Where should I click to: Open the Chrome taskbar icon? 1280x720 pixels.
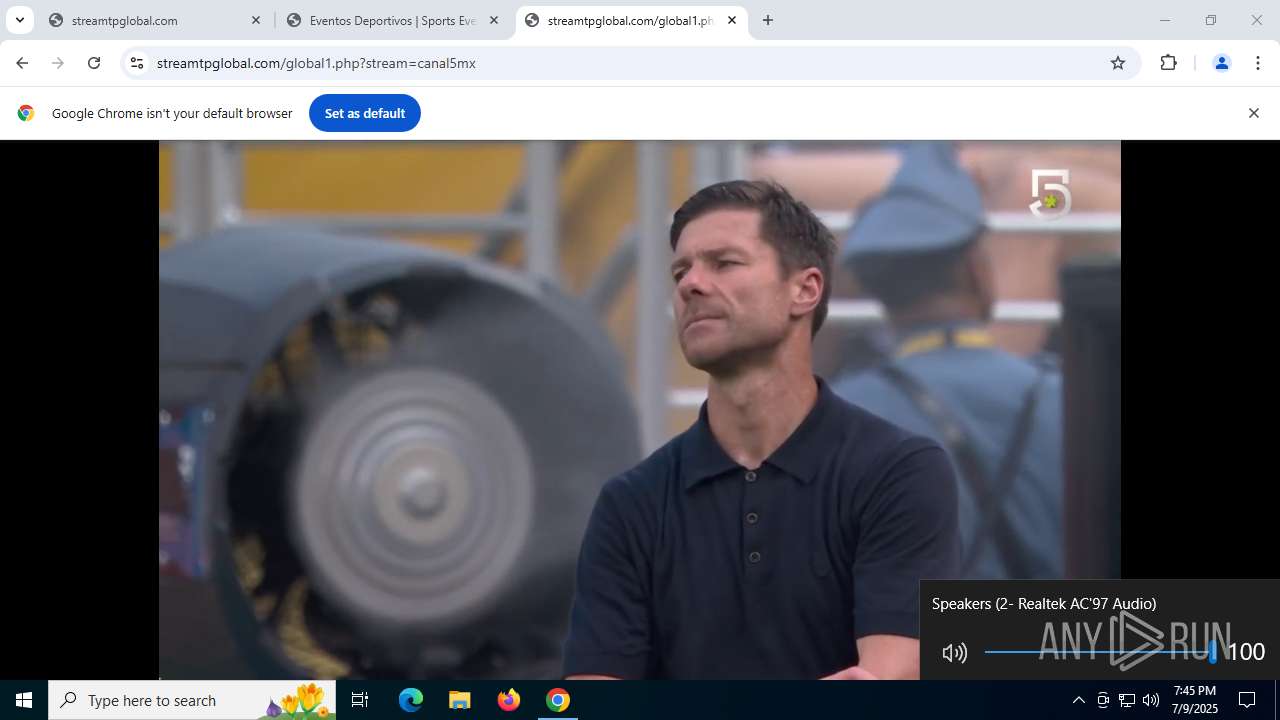pos(558,700)
